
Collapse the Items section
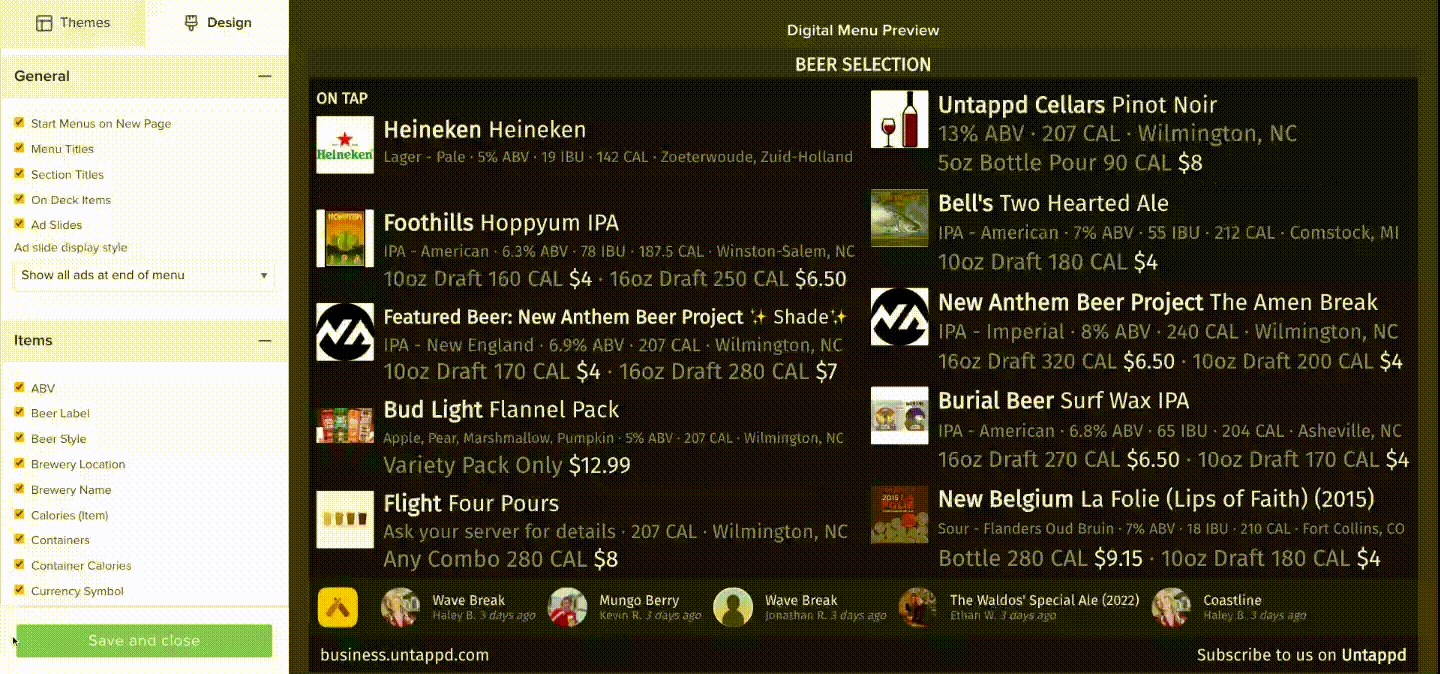[265, 341]
